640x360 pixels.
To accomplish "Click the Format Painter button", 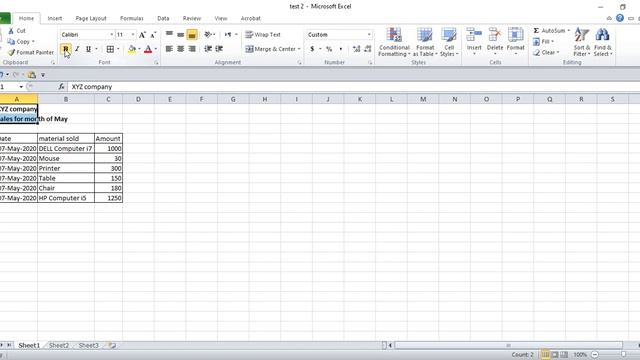I will [x=31, y=53].
